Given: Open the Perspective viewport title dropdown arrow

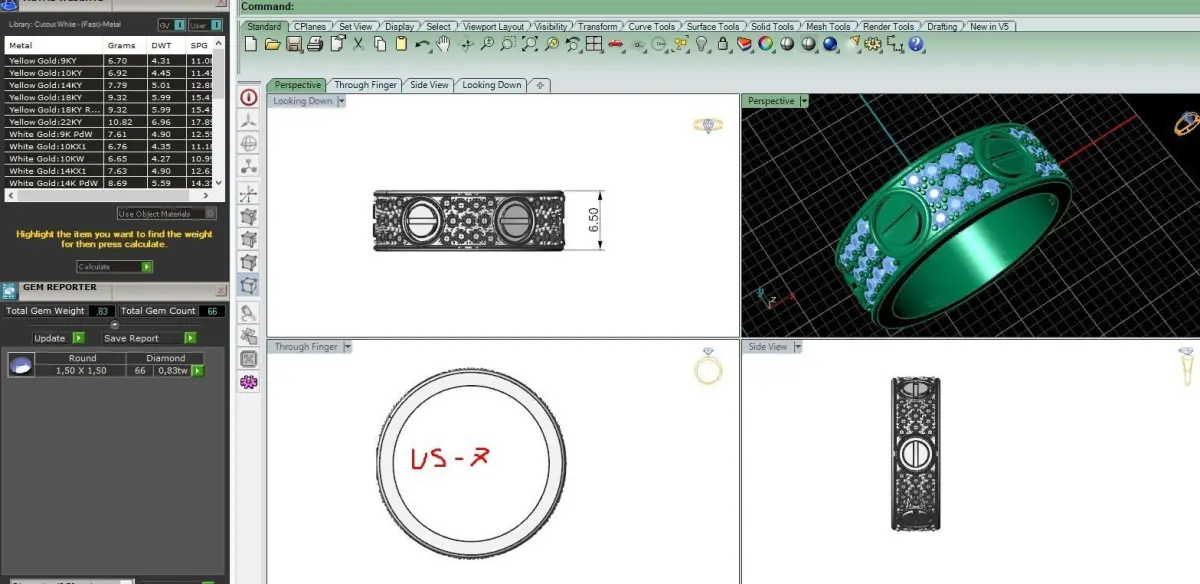Looking at the screenshot, I should coord(804,101).
